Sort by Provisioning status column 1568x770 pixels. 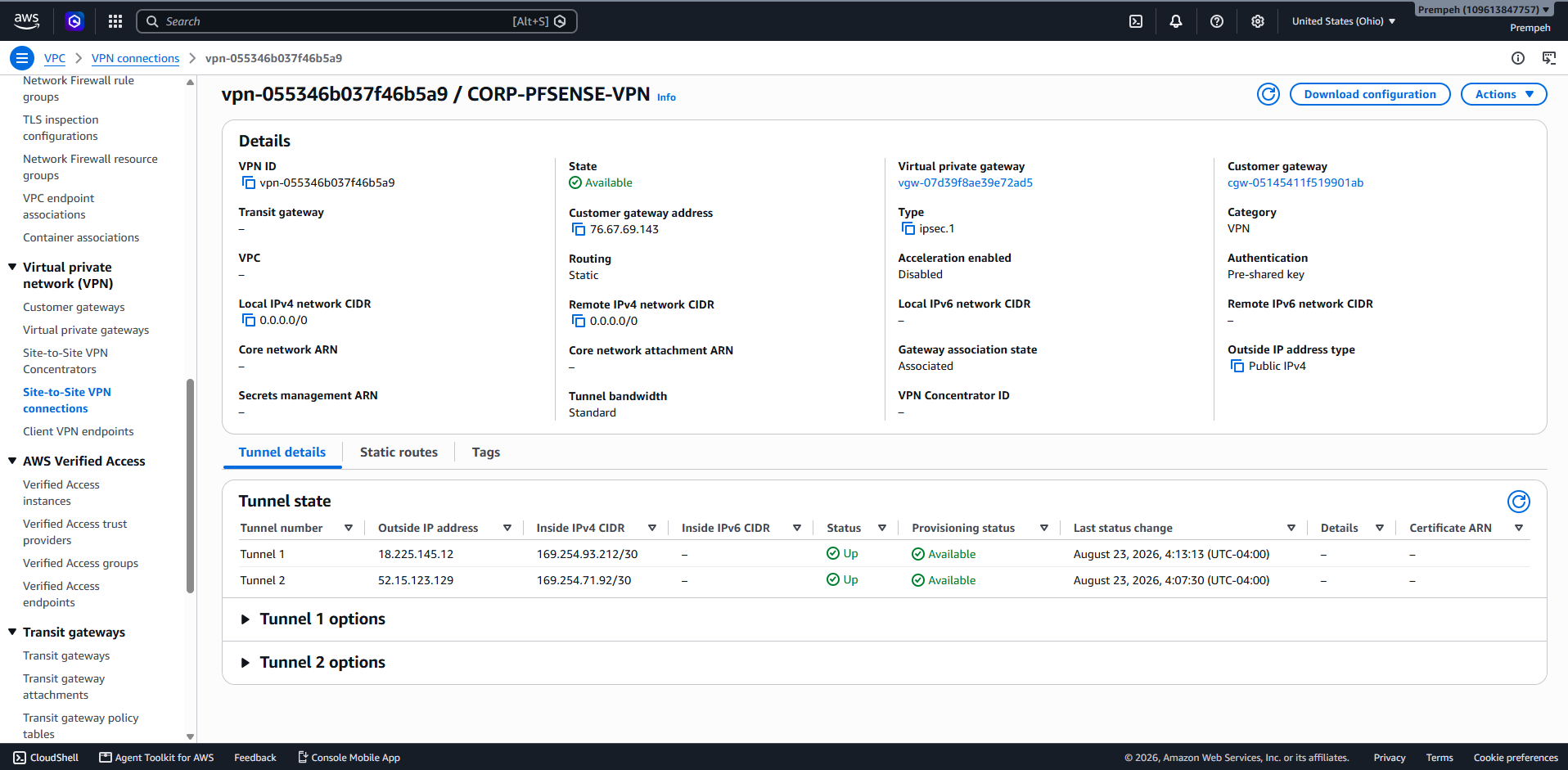click(x=1044, y=528)
